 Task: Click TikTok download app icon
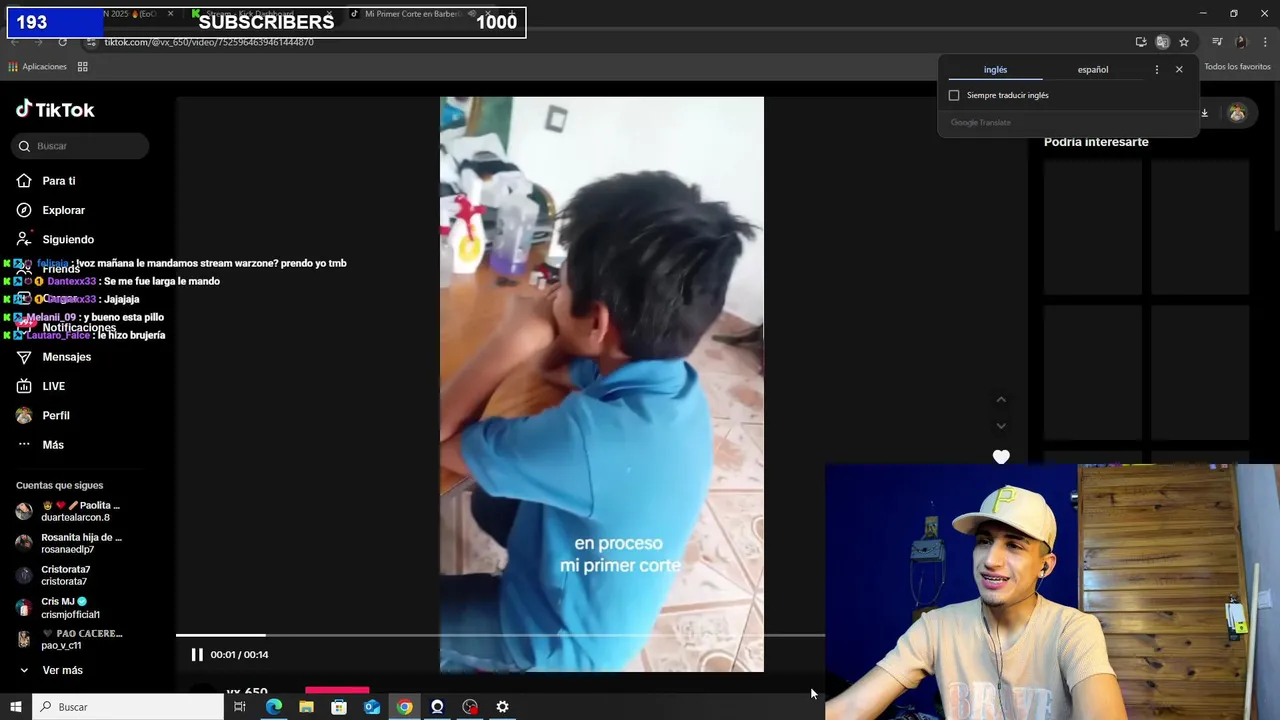(1204, 113)
